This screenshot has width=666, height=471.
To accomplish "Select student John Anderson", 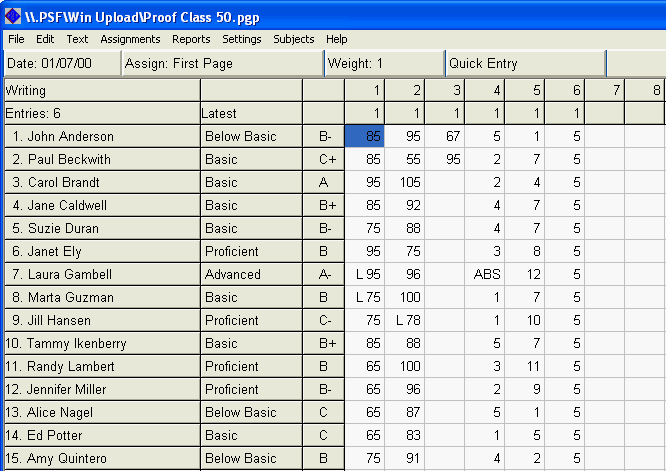I will [102, 136].
